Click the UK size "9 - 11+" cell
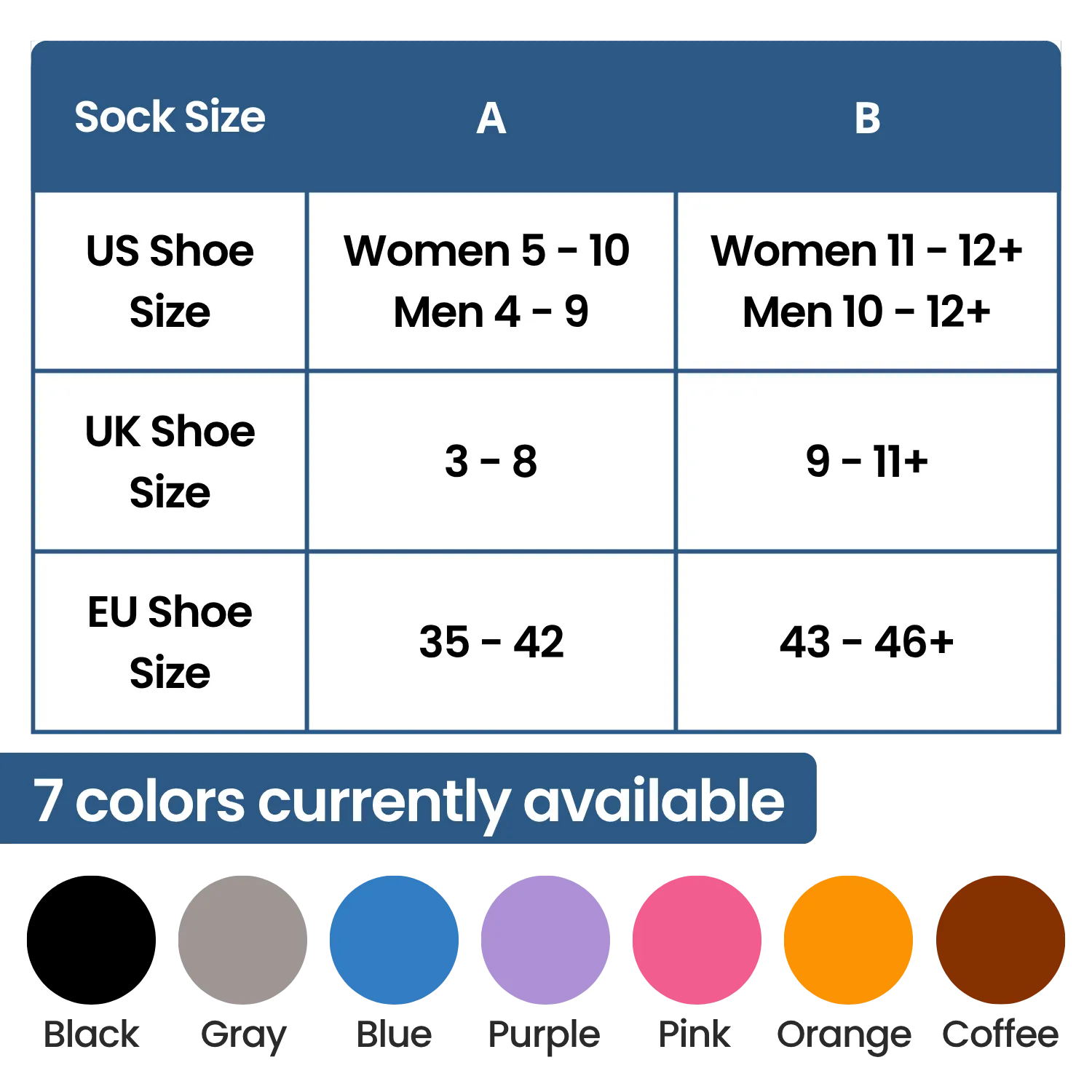 [867, 462]
